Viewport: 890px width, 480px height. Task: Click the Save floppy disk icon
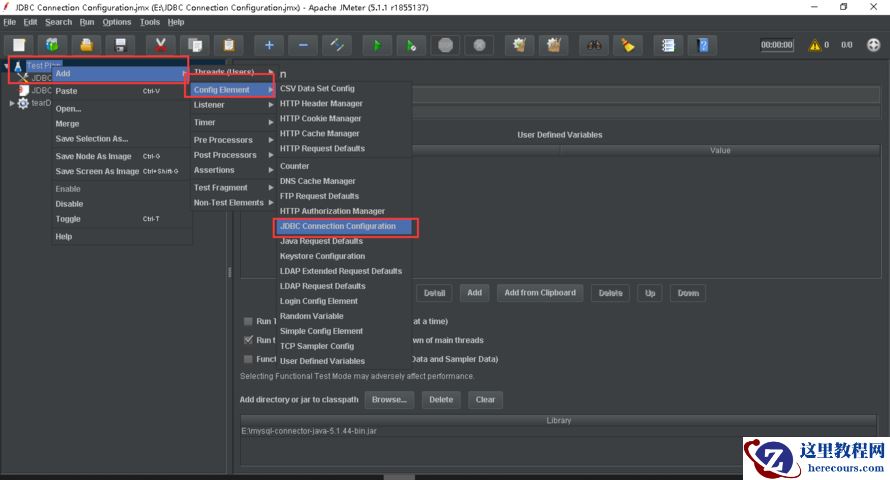(120, 45)
